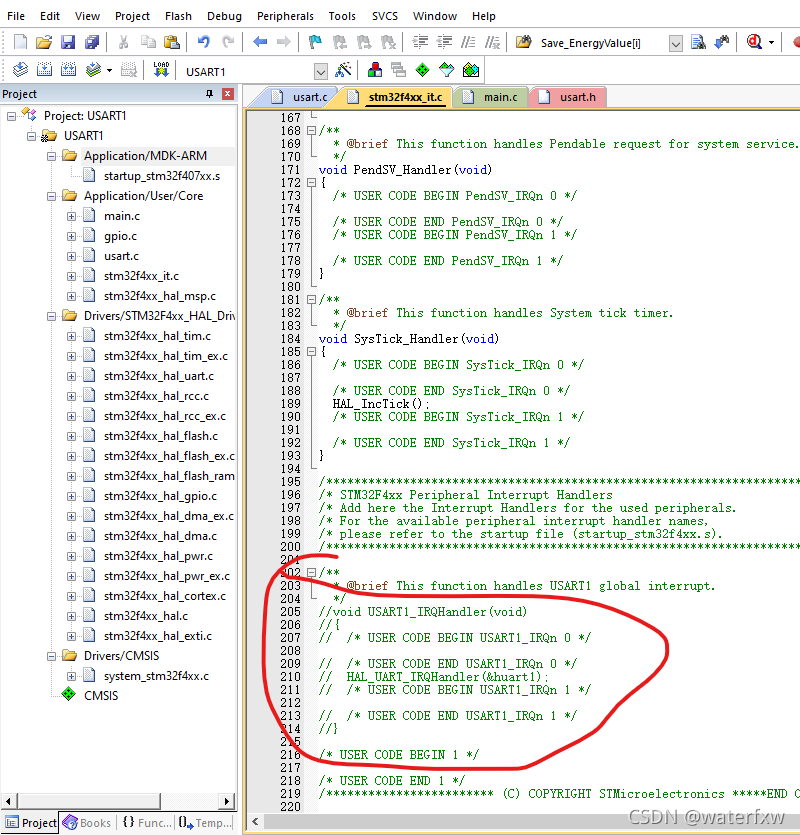
Task: Indent selected lines using indent icon
Action: pos(420,42)
